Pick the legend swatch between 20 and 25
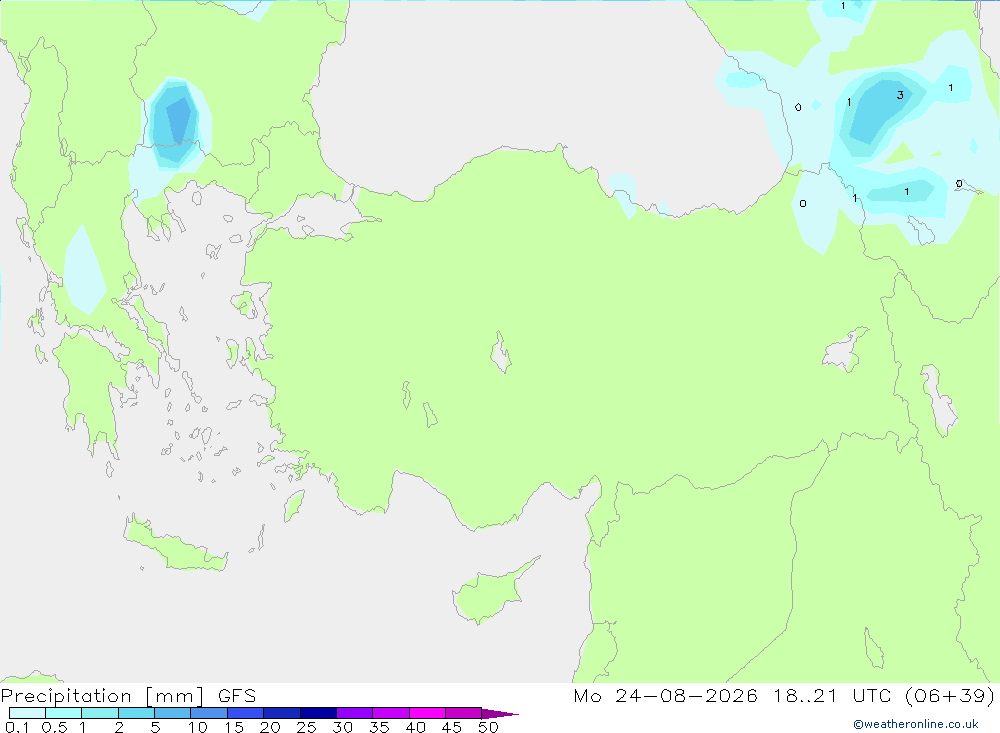The width and height of the screenshot is (1000, 733). [x=282, y=713]
